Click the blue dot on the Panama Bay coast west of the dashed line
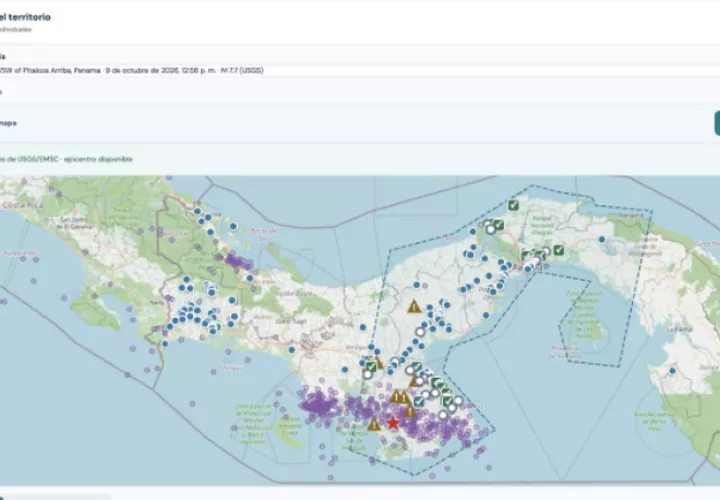Screen dimensions: 720x500 coord(486,315)
